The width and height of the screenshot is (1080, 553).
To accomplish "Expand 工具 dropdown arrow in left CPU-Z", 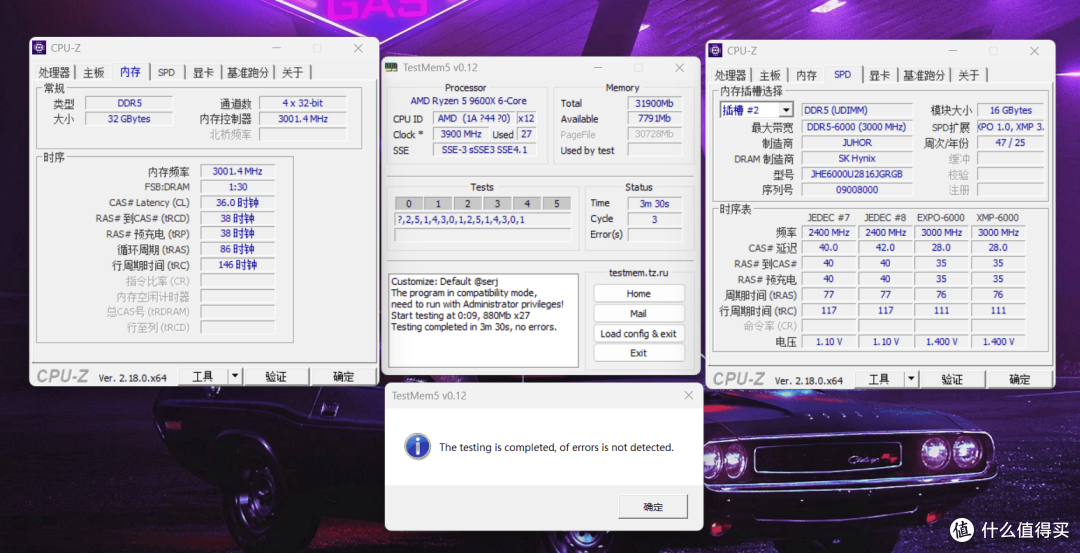I will [235, 376].
